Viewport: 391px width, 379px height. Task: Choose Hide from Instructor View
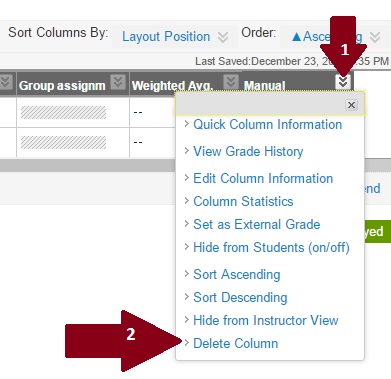point(266,320)
